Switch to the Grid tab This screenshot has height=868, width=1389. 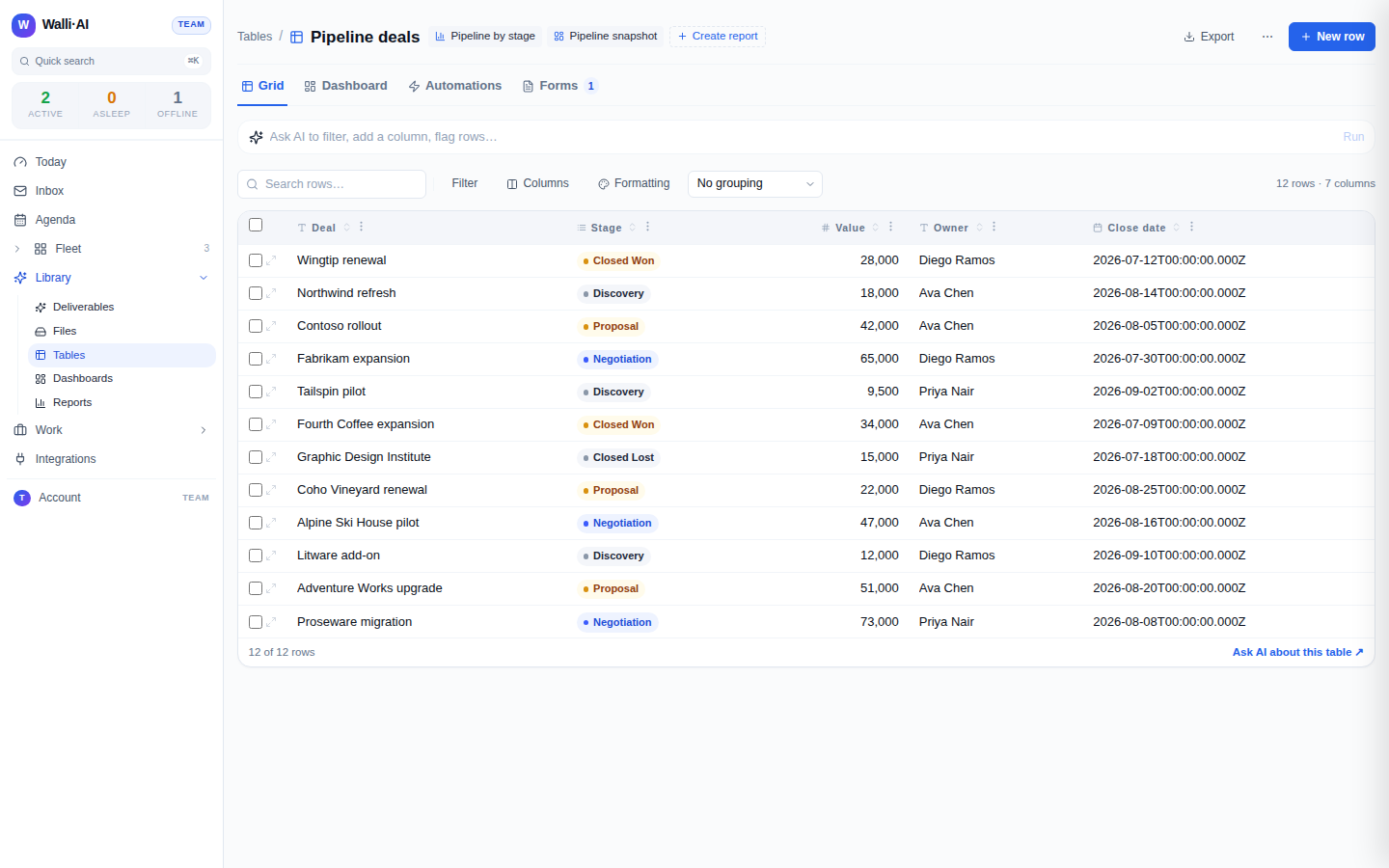262,86
